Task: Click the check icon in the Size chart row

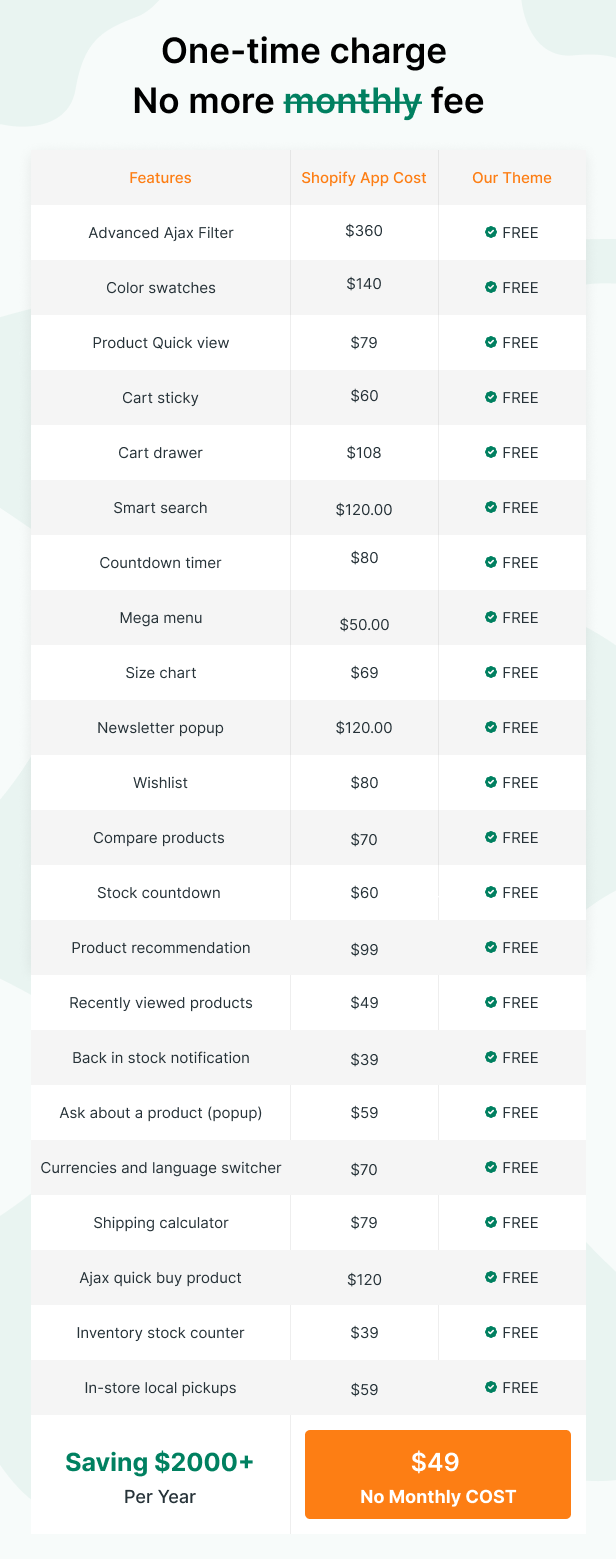Action: 491,672
